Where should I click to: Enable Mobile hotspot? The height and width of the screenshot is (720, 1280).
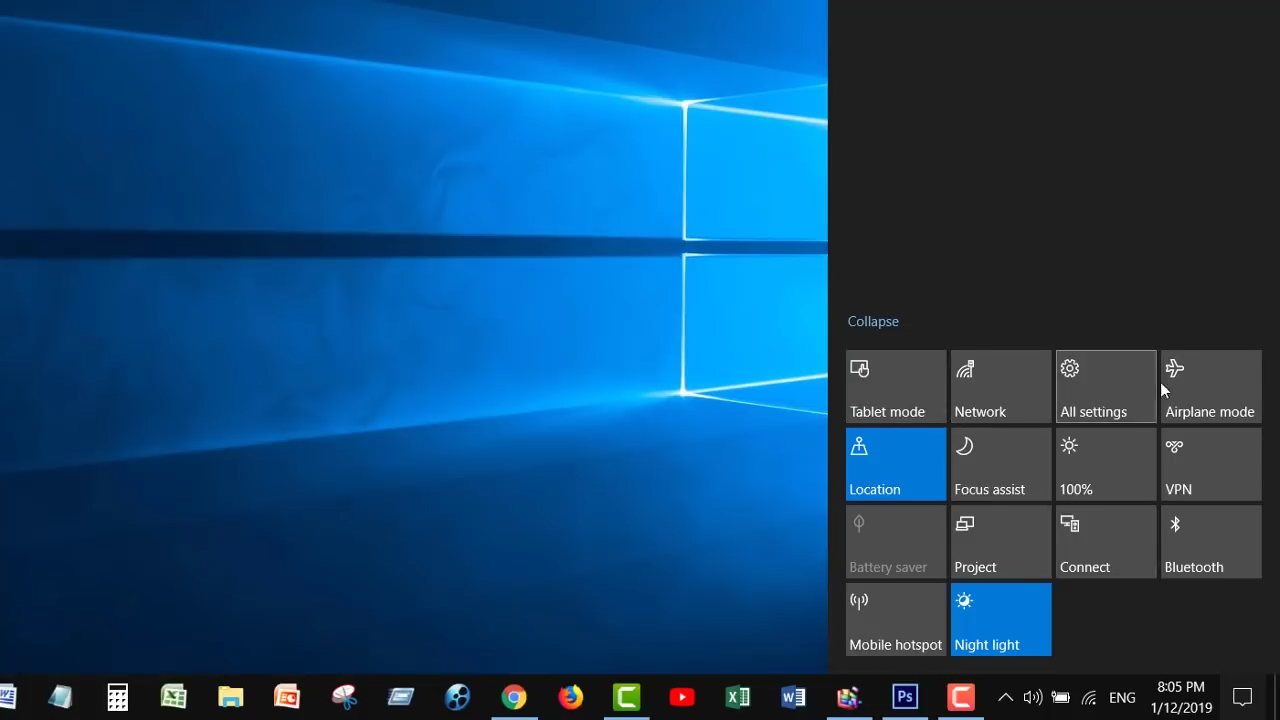click(896, 620)
